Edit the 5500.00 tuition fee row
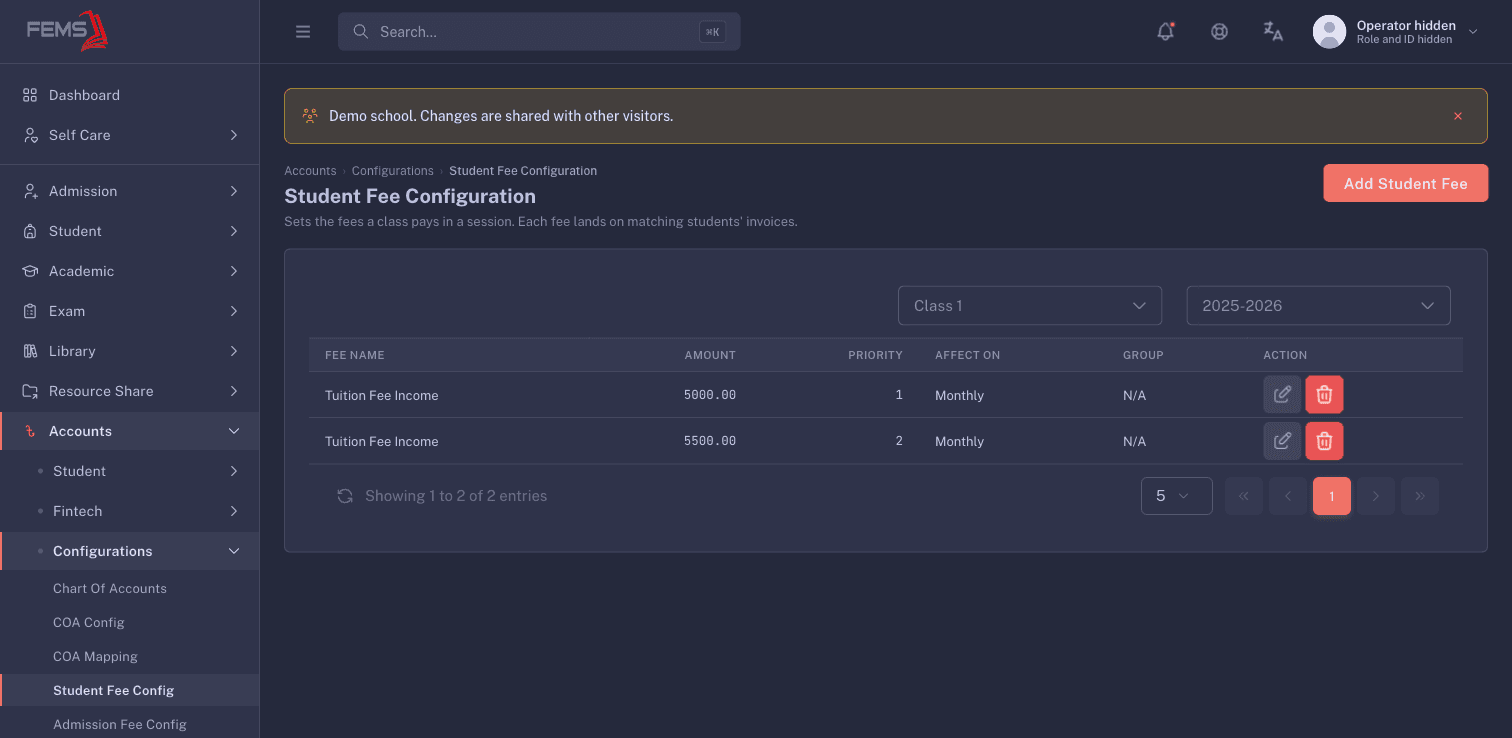1512x738 pixels. point(1282,441)
